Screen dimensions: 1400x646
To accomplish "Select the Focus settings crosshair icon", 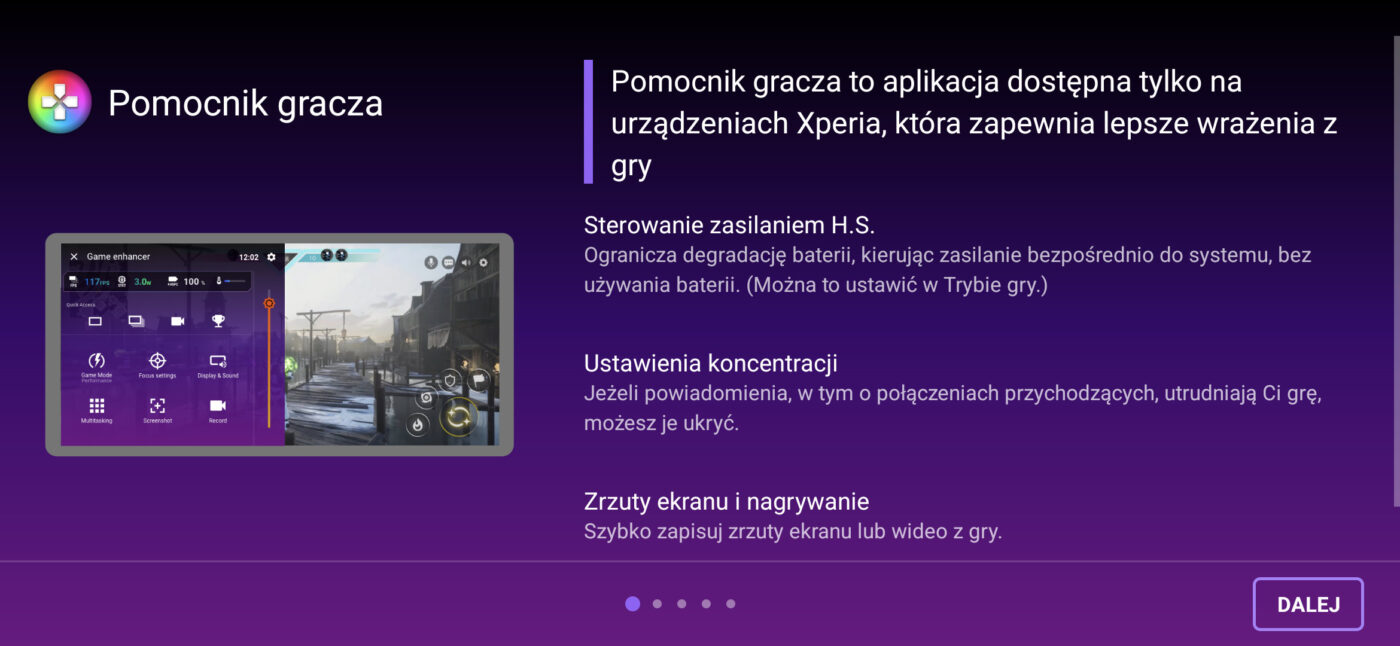I will click(157, 361).
